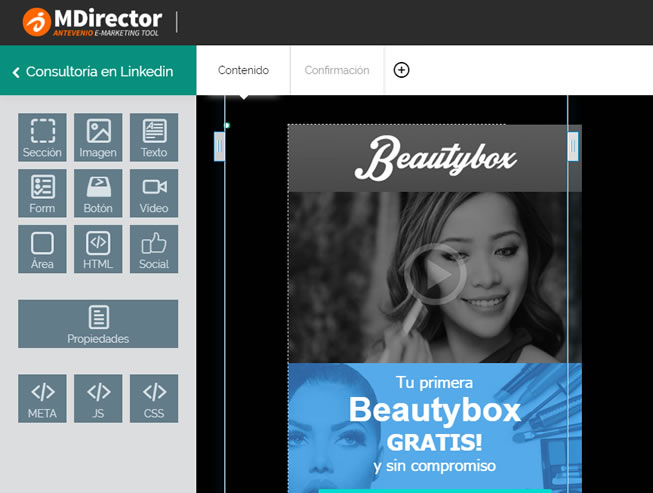Open the Propiedades panel
The width and height of the screenshot is (653, 493).
point(98,324)
